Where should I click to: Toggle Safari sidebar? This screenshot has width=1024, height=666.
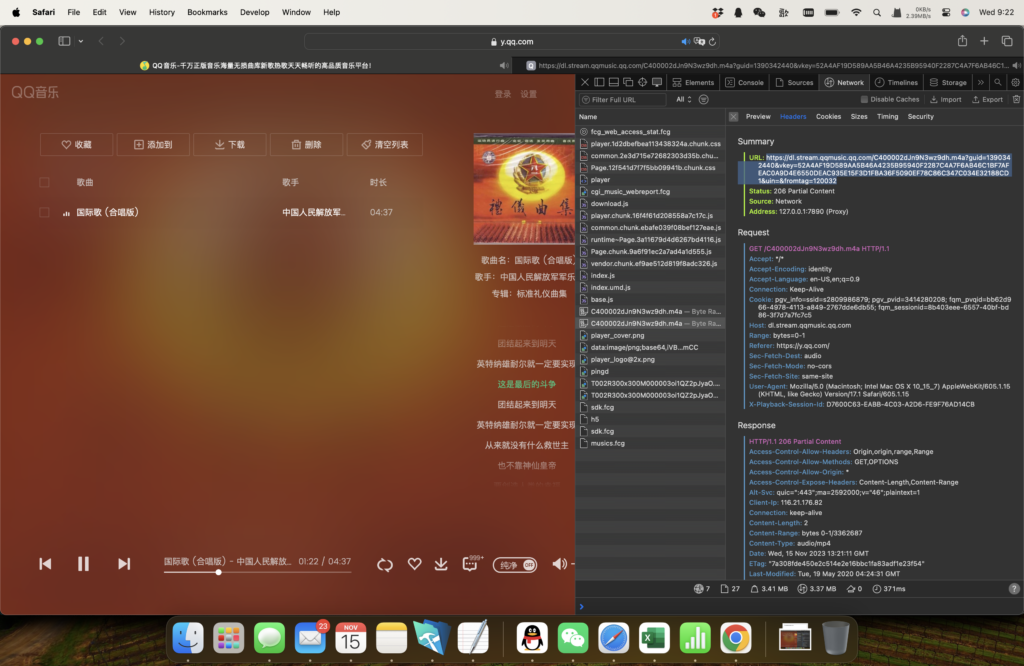click(x=64, y=41)
